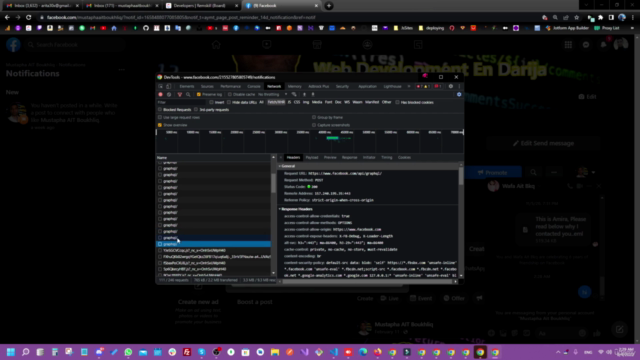Open WhatsApp from the taskbar
Viewport: 640px width, 360px height.
pos(128,352)
